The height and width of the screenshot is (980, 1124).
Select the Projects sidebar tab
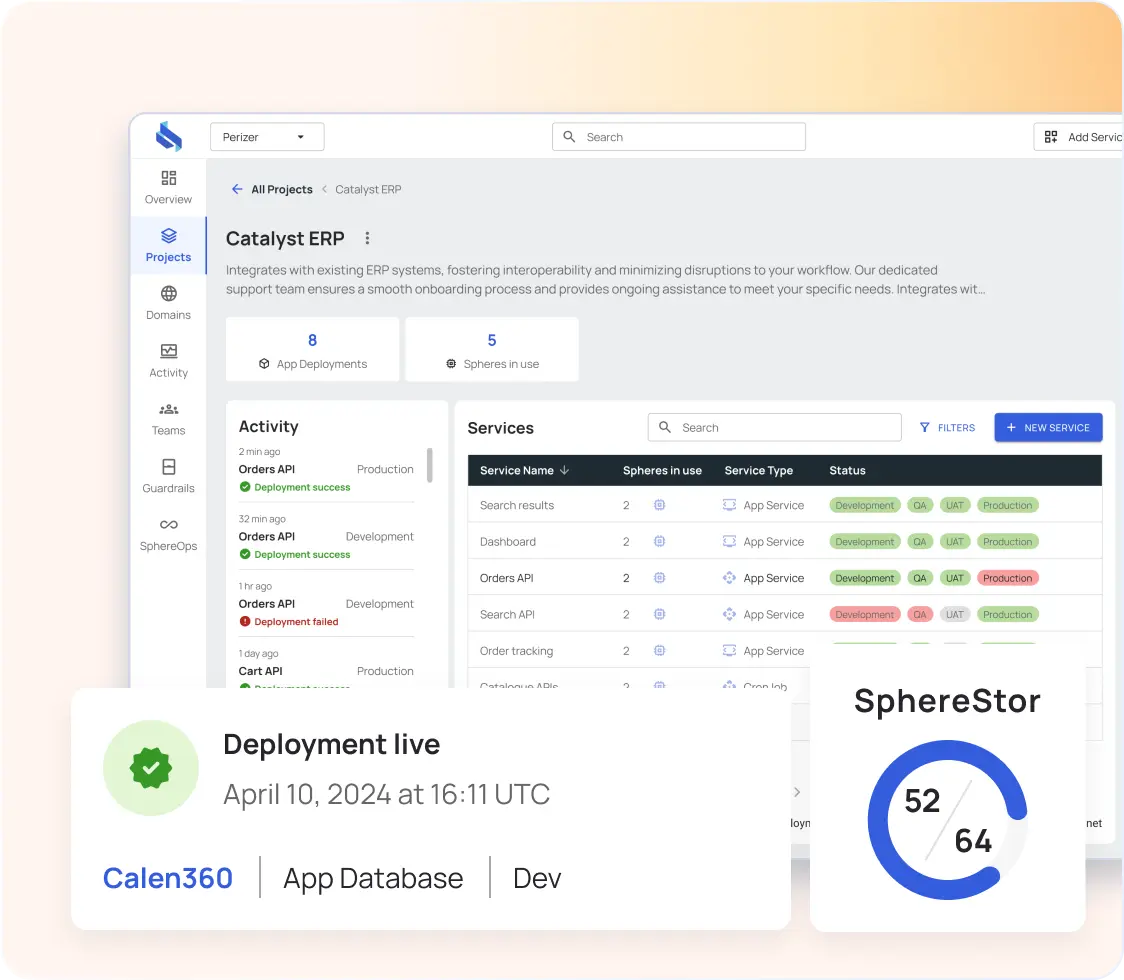tap(168, 246)
